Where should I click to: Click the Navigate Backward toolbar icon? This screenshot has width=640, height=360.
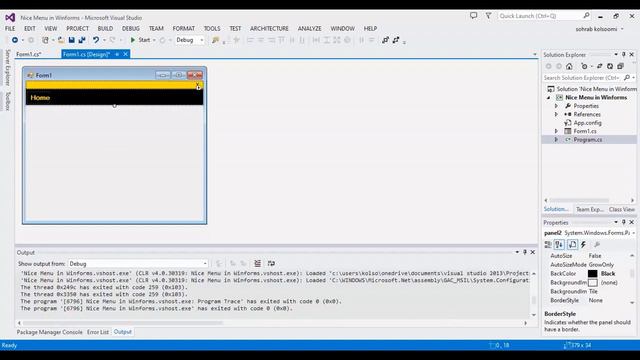point(15,40)
